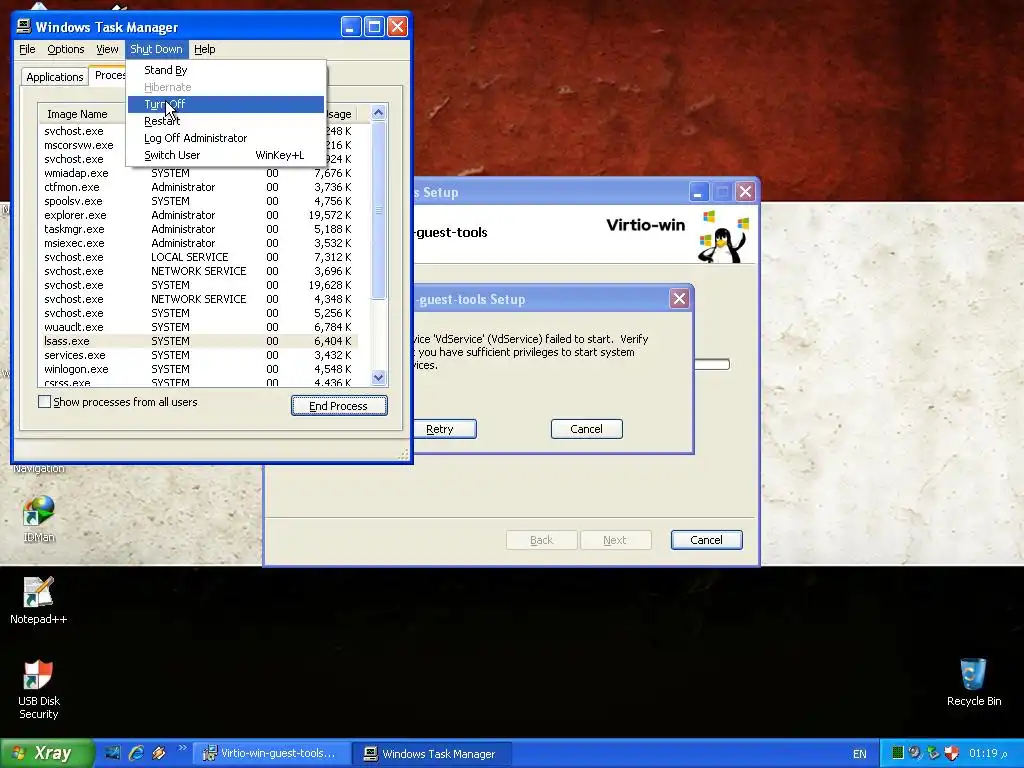Click Safely Remove Hardware tray icon

933,753
